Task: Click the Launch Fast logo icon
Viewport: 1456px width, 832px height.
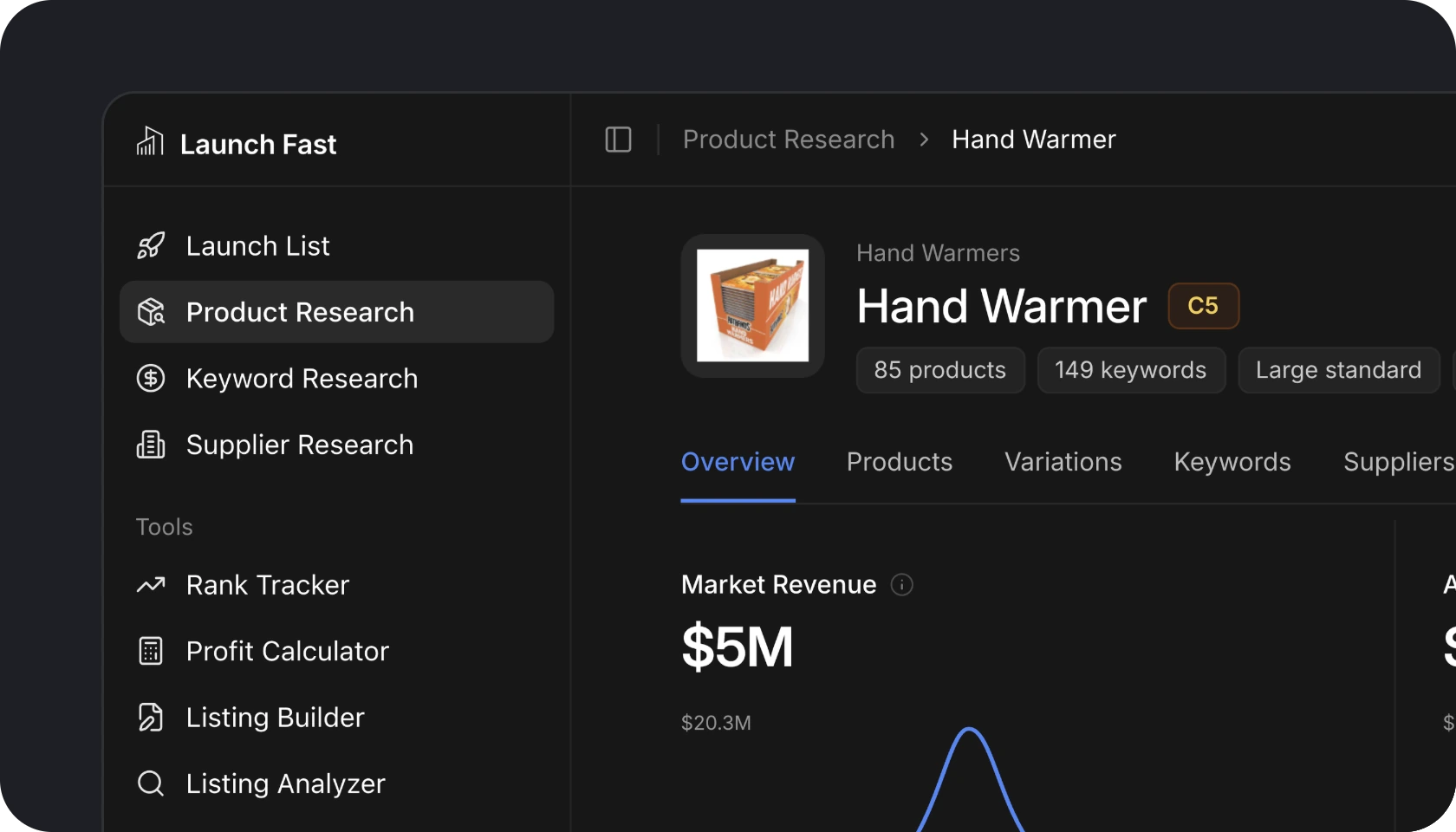Action: (x=150, y=141)
